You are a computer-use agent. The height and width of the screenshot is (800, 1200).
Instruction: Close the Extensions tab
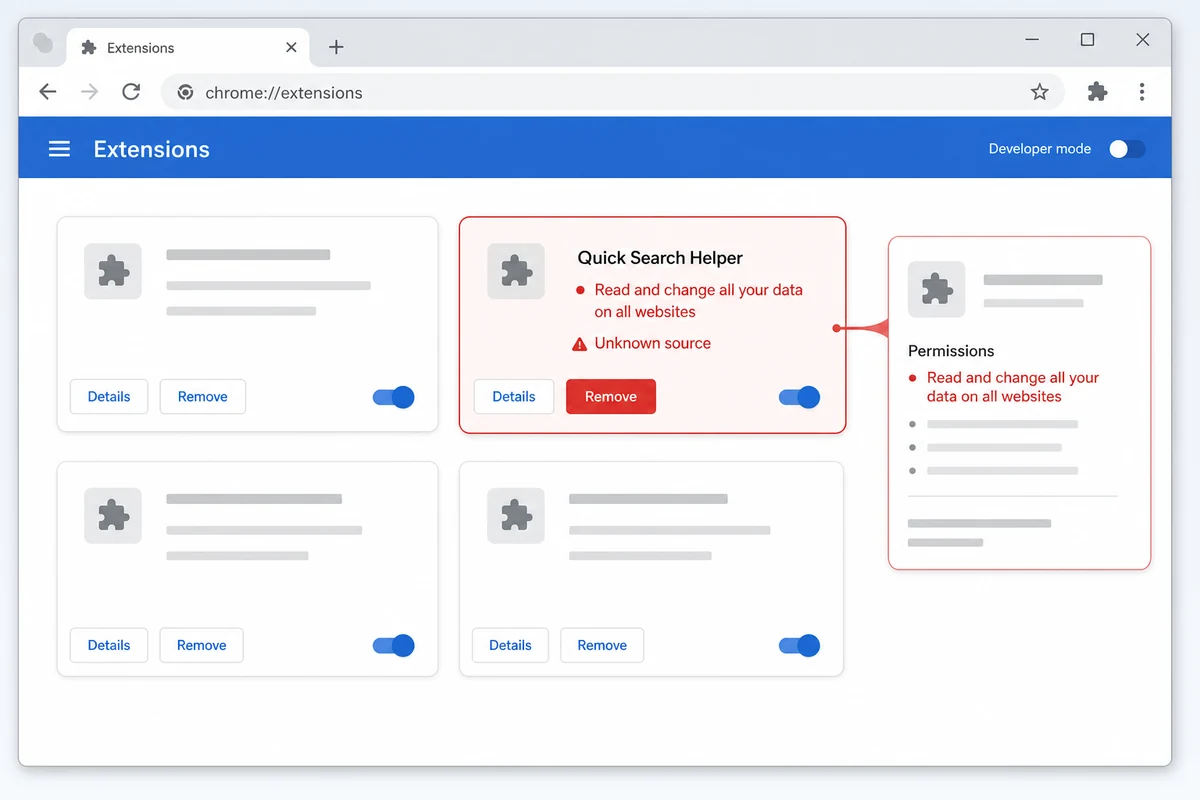coord(291,47)
